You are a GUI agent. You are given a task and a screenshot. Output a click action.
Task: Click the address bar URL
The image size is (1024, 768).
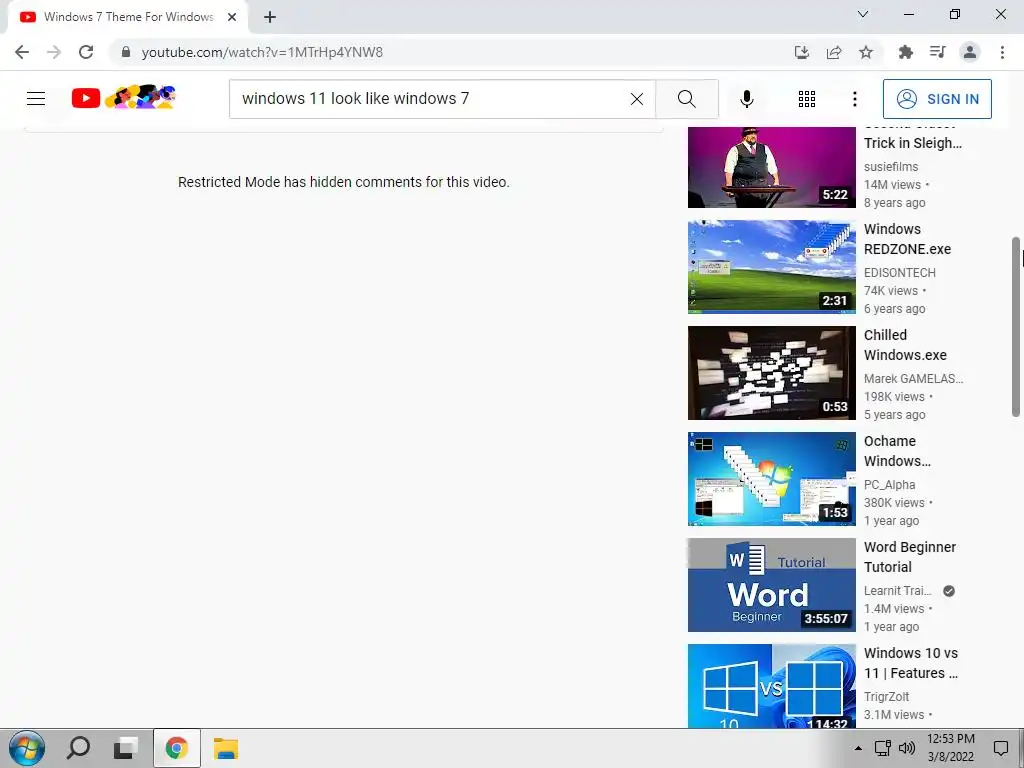(x=263, y=52)
